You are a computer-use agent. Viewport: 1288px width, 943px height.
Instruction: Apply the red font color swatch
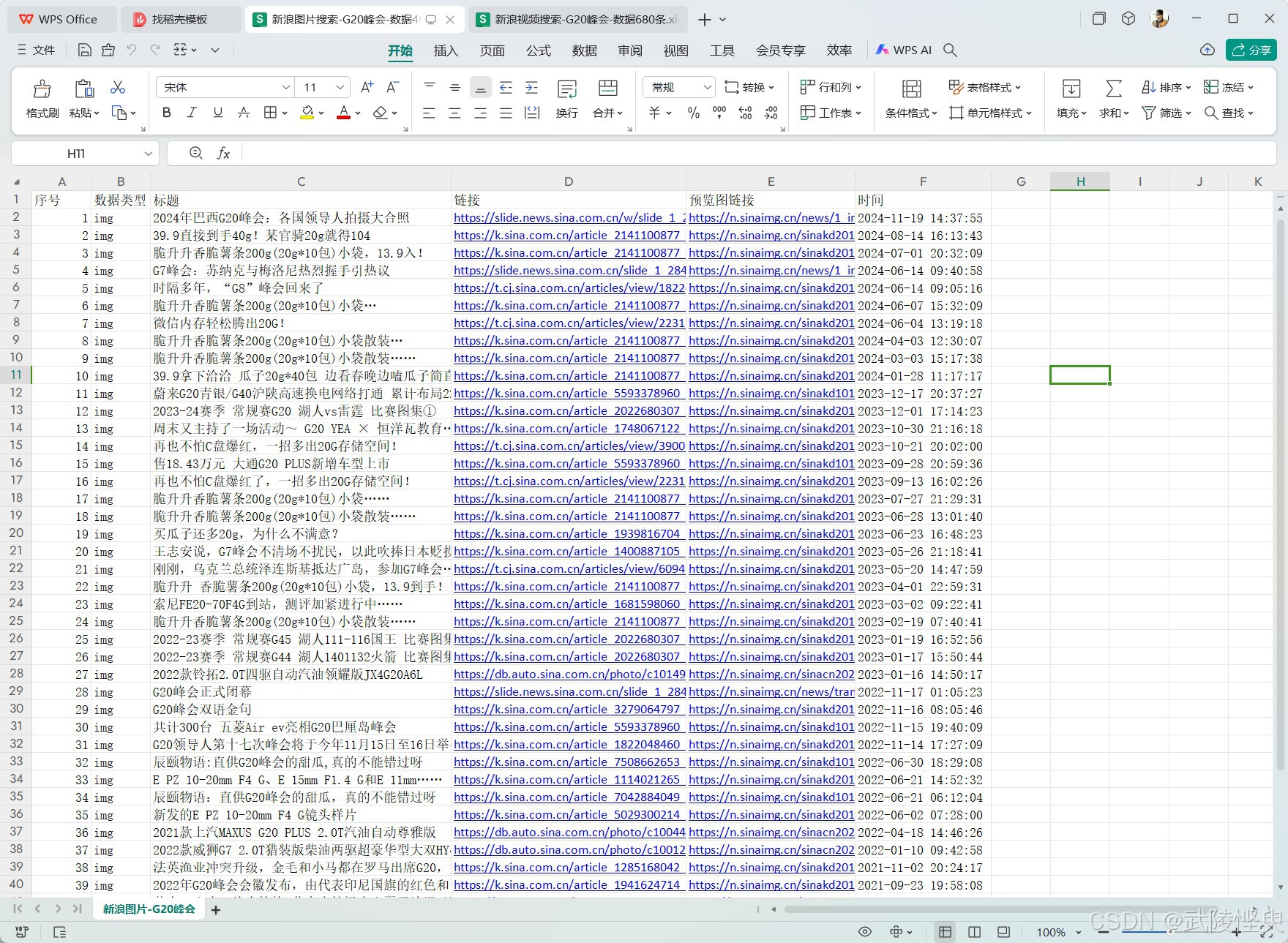(x=343, y=113)
